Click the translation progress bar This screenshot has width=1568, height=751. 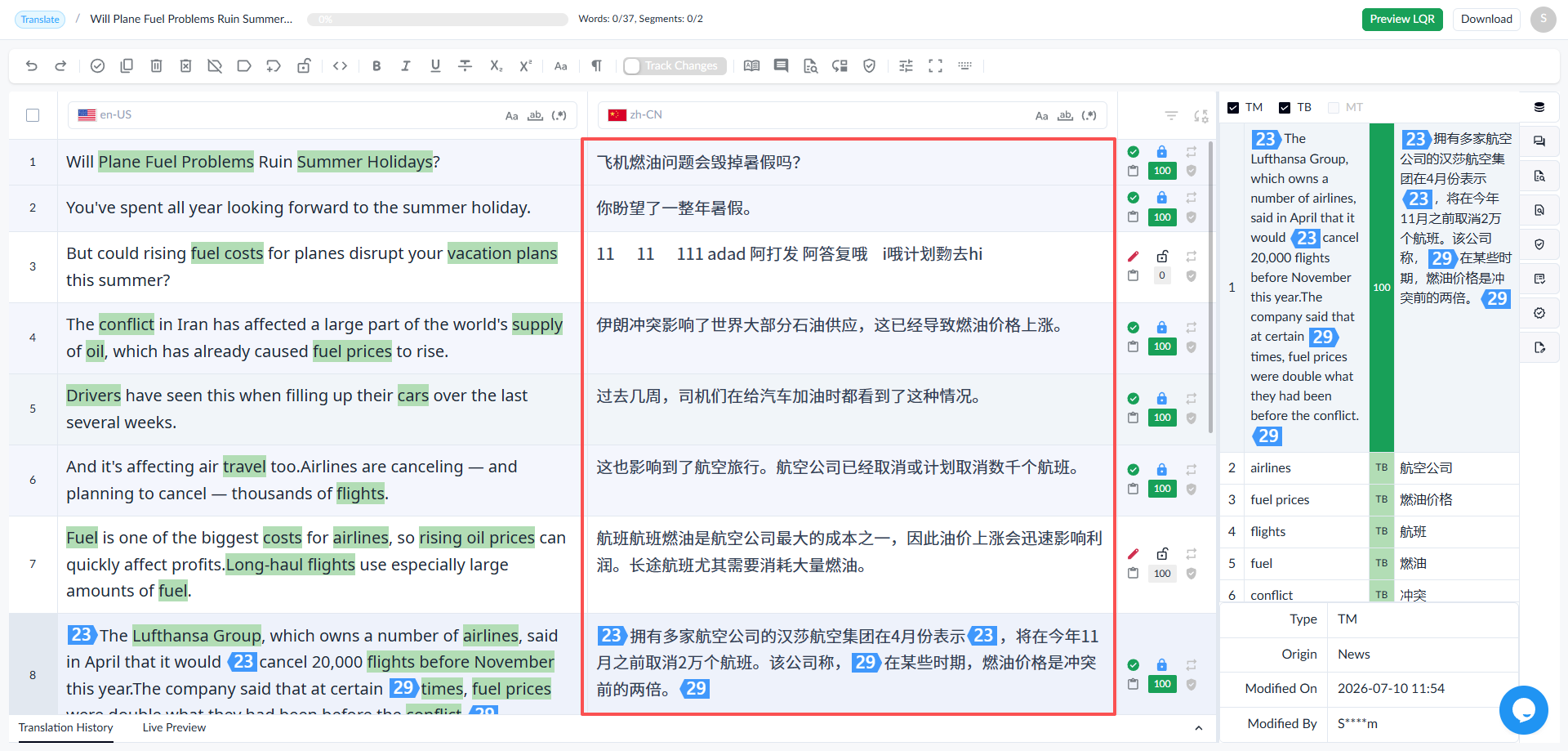tap(438, 19)
